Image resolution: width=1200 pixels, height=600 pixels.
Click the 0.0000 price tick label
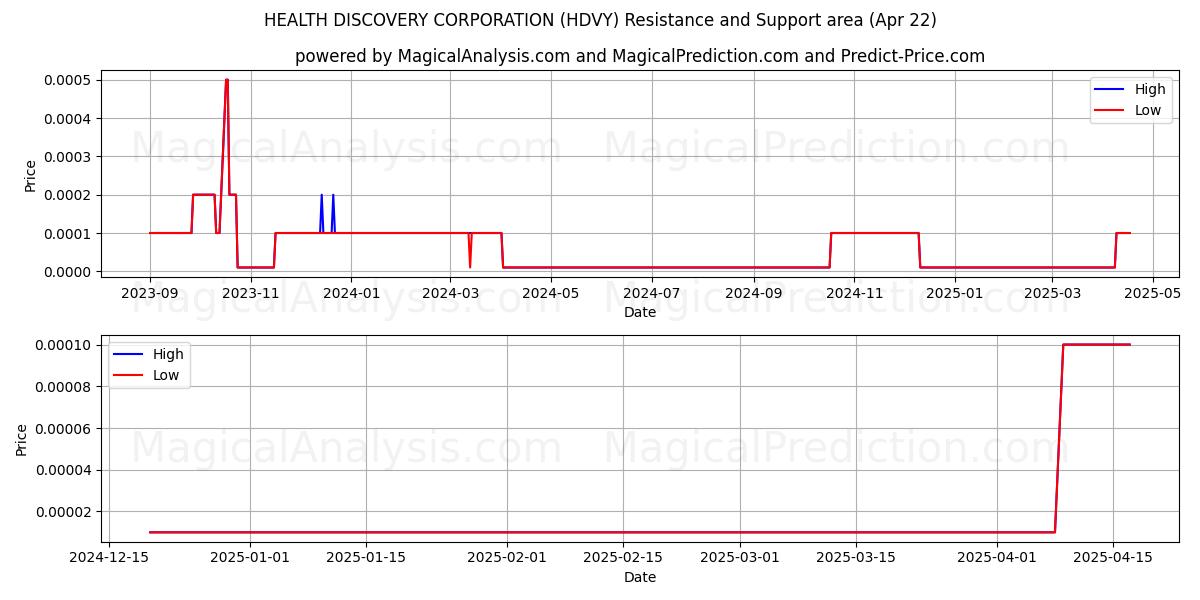(68, 272)
